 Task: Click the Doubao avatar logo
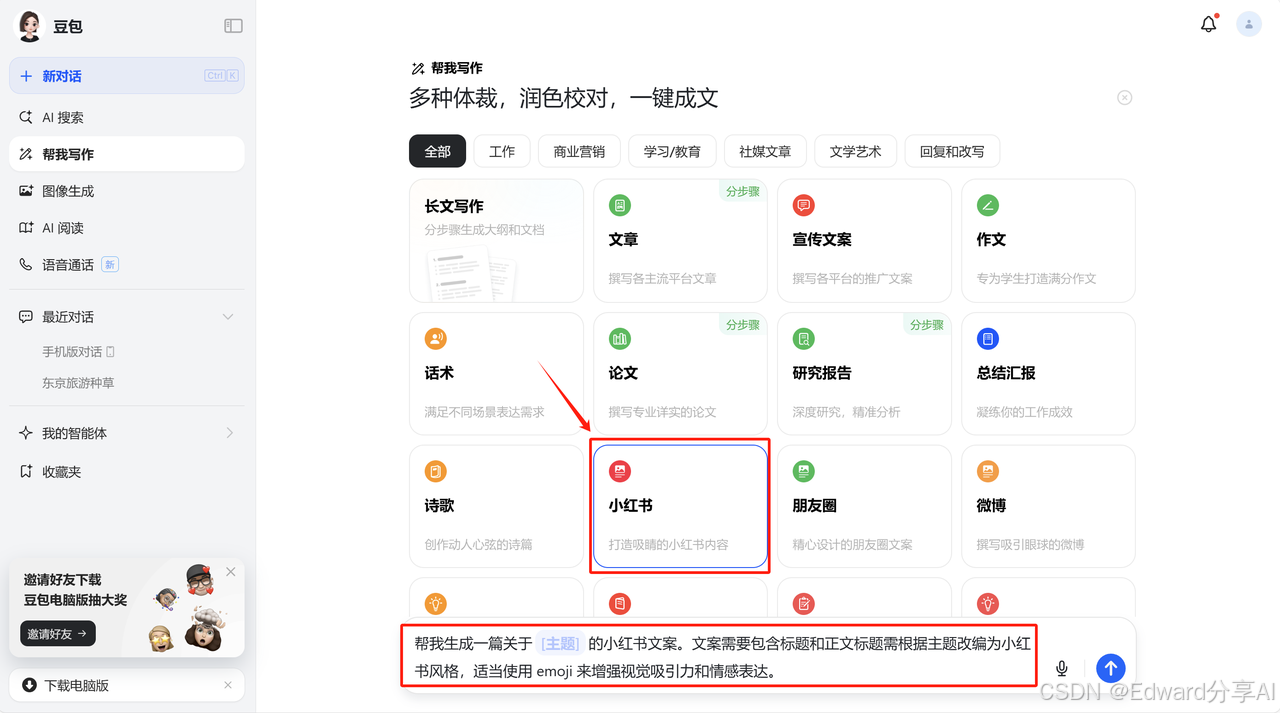pos(29,26)
